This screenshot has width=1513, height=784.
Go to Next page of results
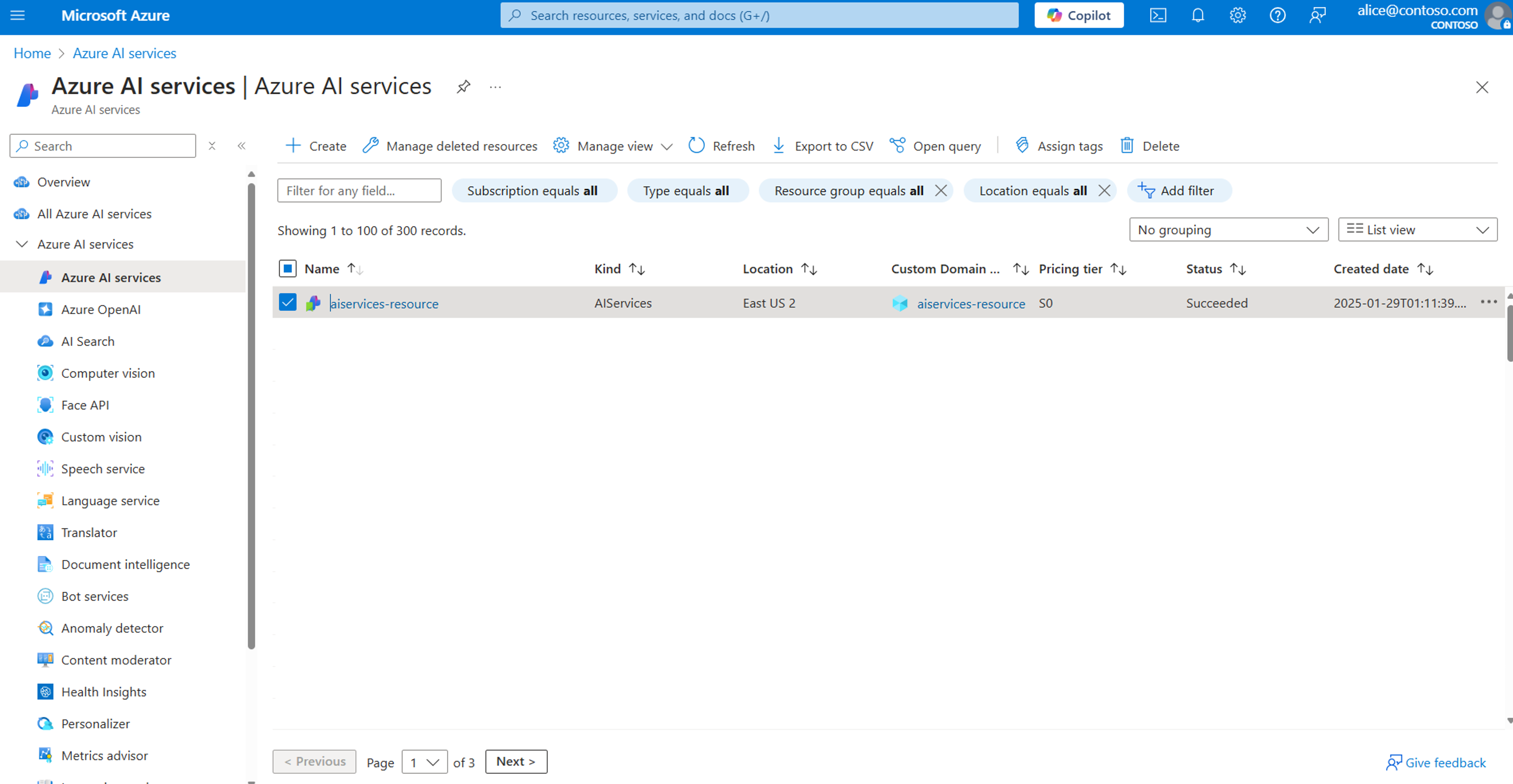[x=516, y=762]
